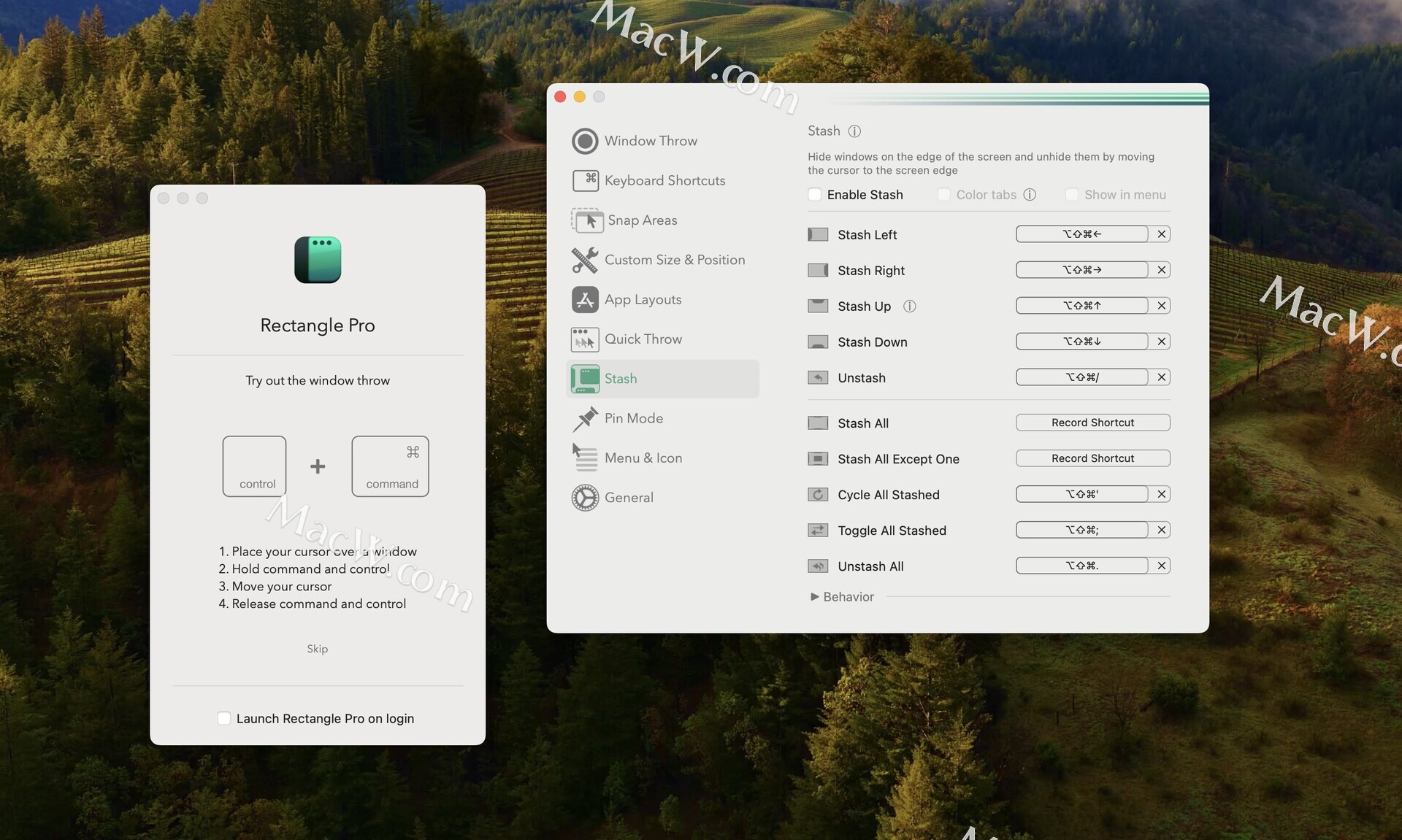Click the info icon next to Stash heading
1402x840 pixels.
click(x=854, y=131)
